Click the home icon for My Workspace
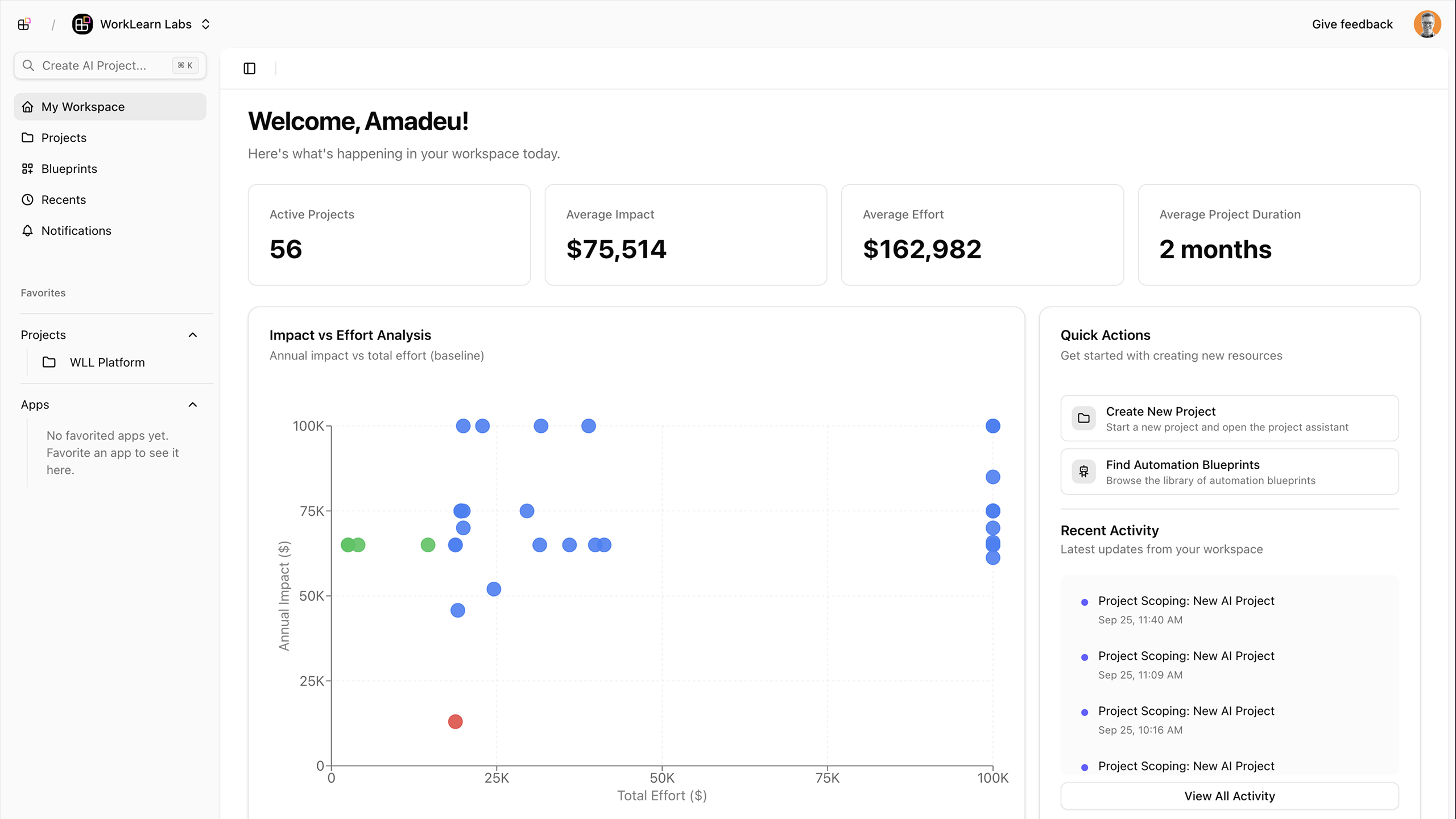1456x819 pixels. tap(28, 106)
